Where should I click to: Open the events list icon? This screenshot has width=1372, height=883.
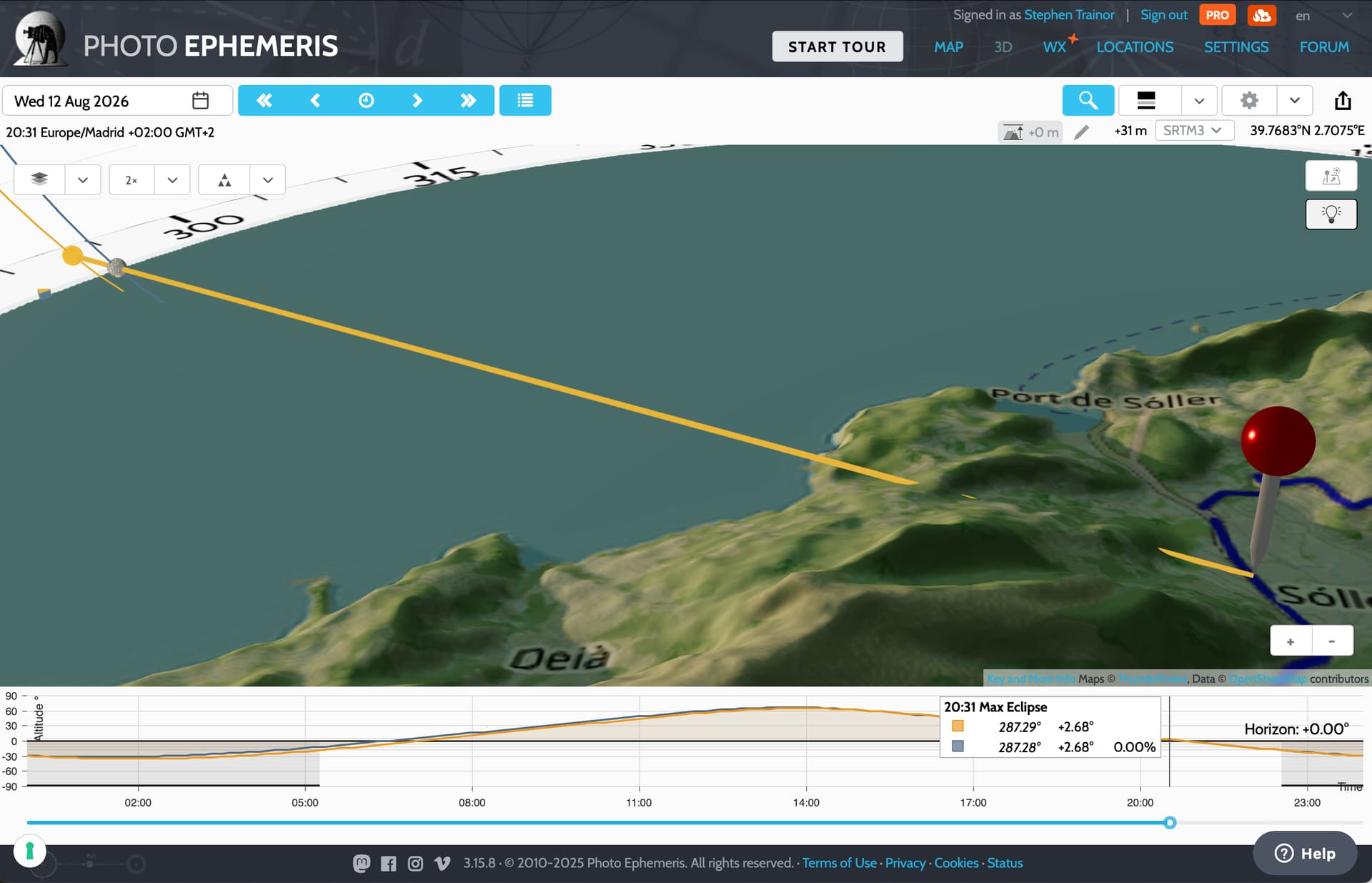(x=525, y=100)
